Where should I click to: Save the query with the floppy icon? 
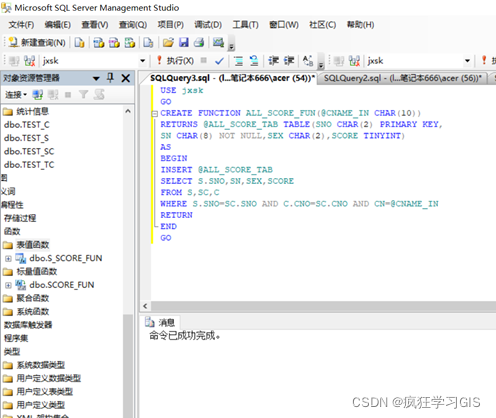(x=184, y=42)
